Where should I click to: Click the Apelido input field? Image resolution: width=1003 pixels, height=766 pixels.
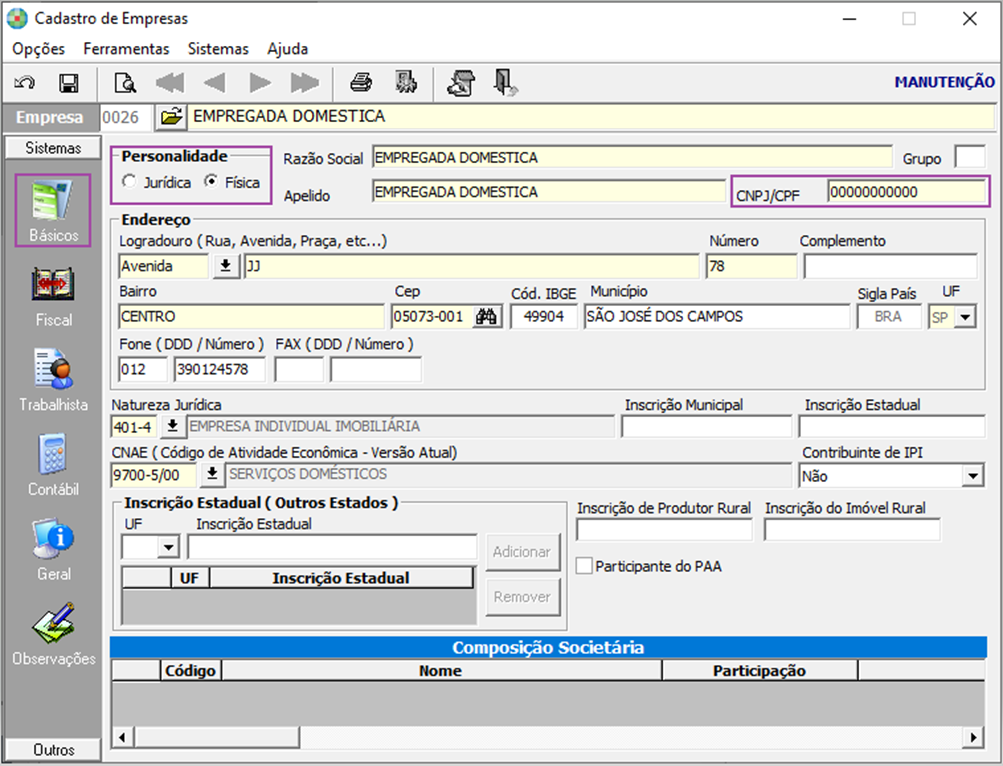(x=548, y=192)
